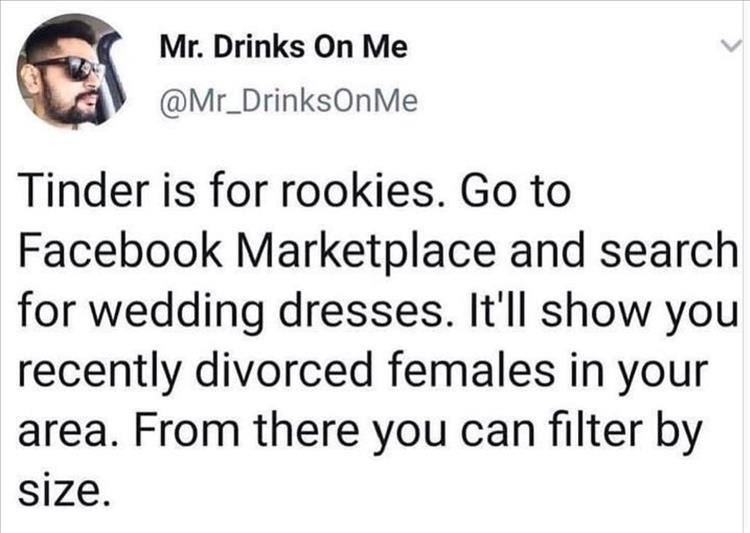
Task: Click the display name Mr. Drinks On Me
Action: click(284, 47)
